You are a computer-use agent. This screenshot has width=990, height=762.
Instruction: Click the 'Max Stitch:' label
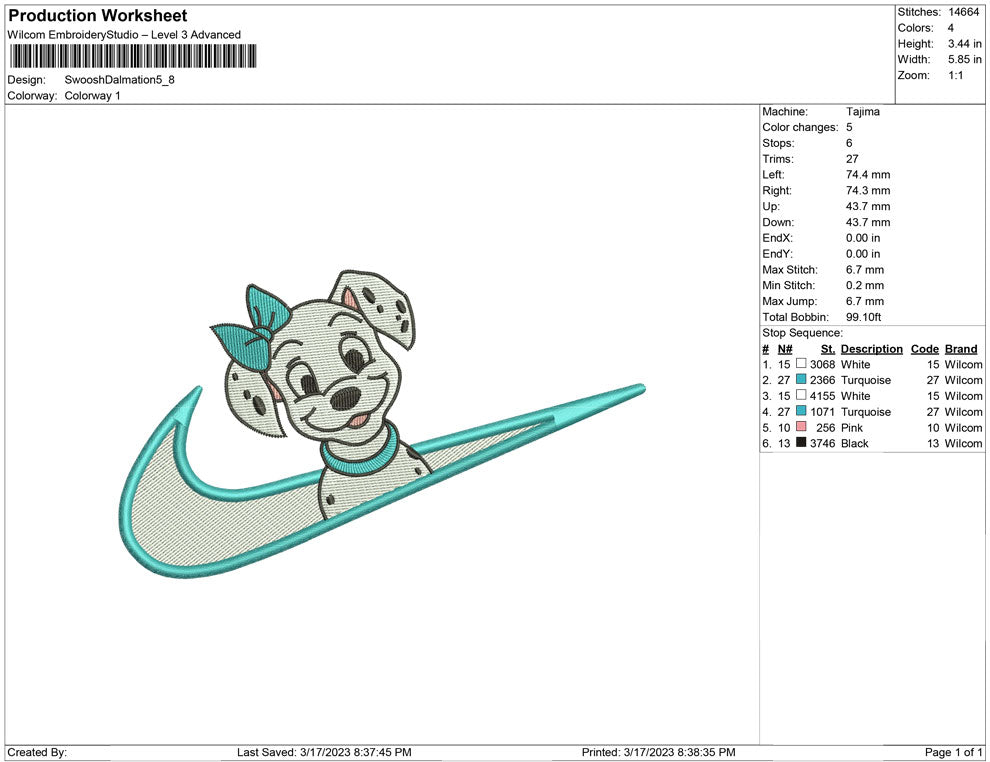click(789, 270)
